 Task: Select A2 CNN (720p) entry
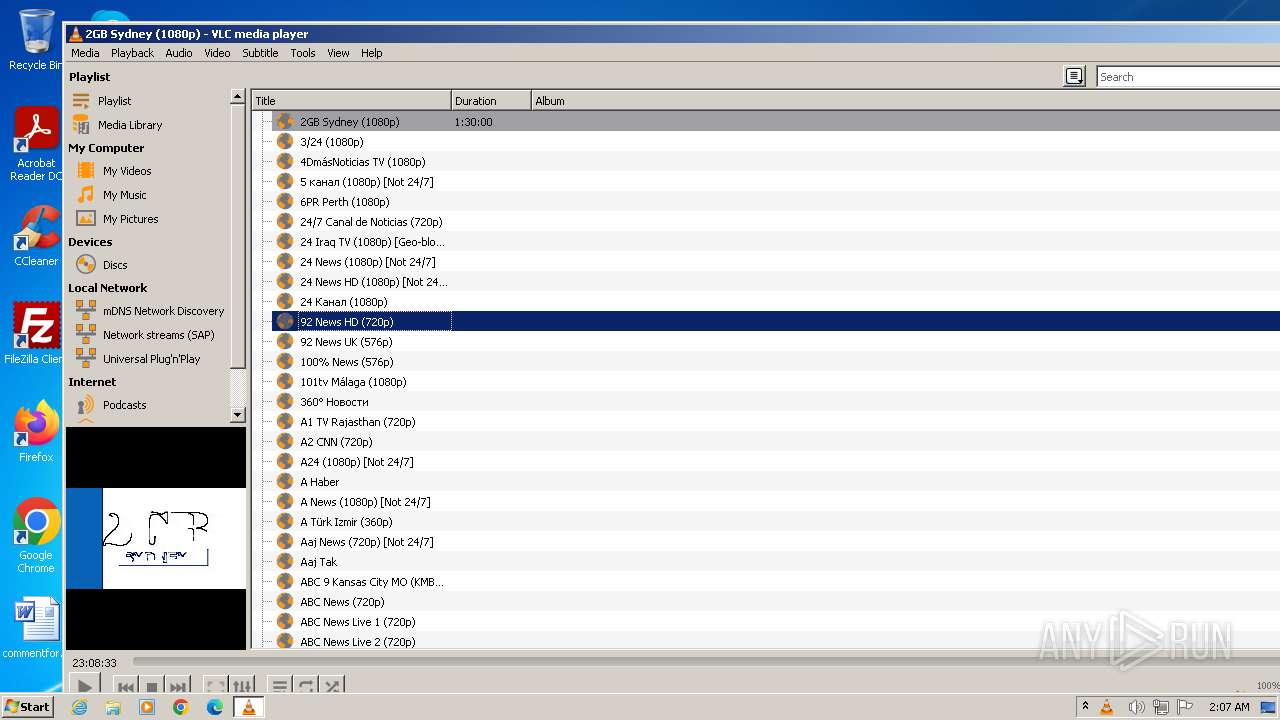[776, 442]
